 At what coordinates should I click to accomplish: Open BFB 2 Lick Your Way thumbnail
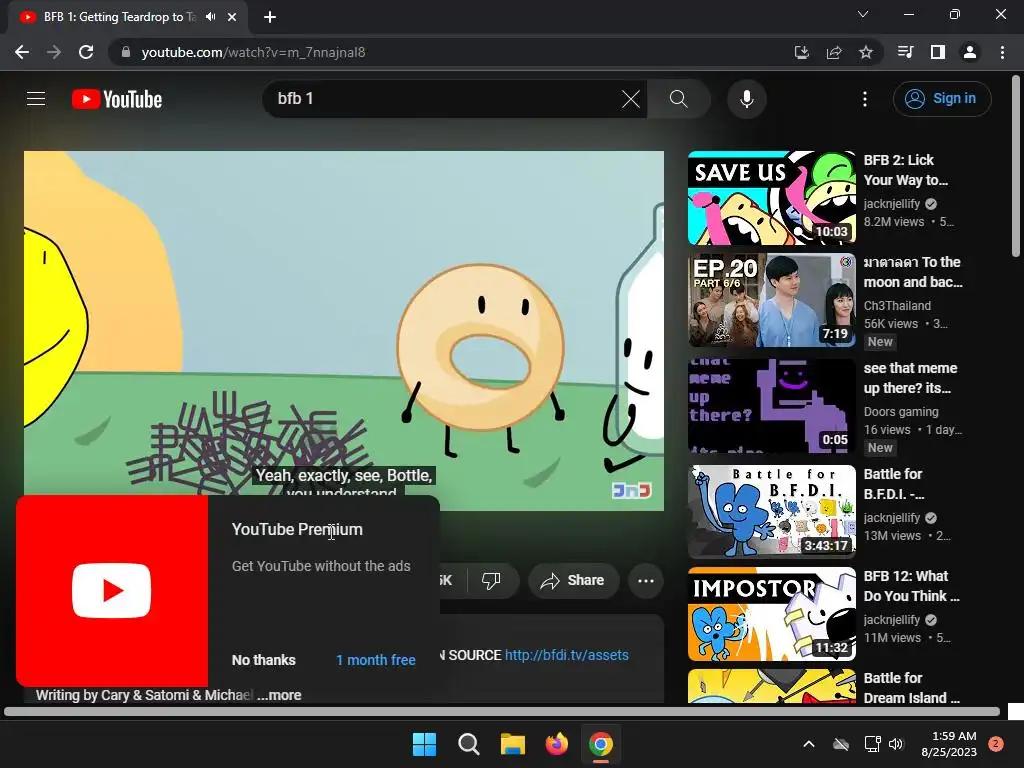click(771, 198)
